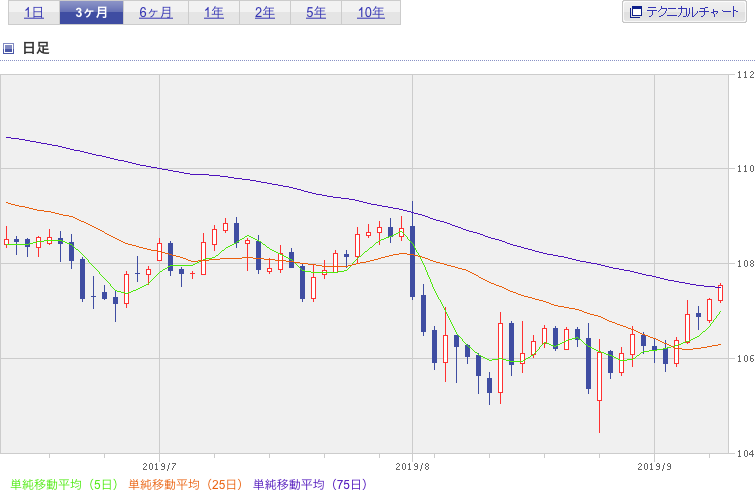Show the 1年 chart period

click(x=214, y=12)
